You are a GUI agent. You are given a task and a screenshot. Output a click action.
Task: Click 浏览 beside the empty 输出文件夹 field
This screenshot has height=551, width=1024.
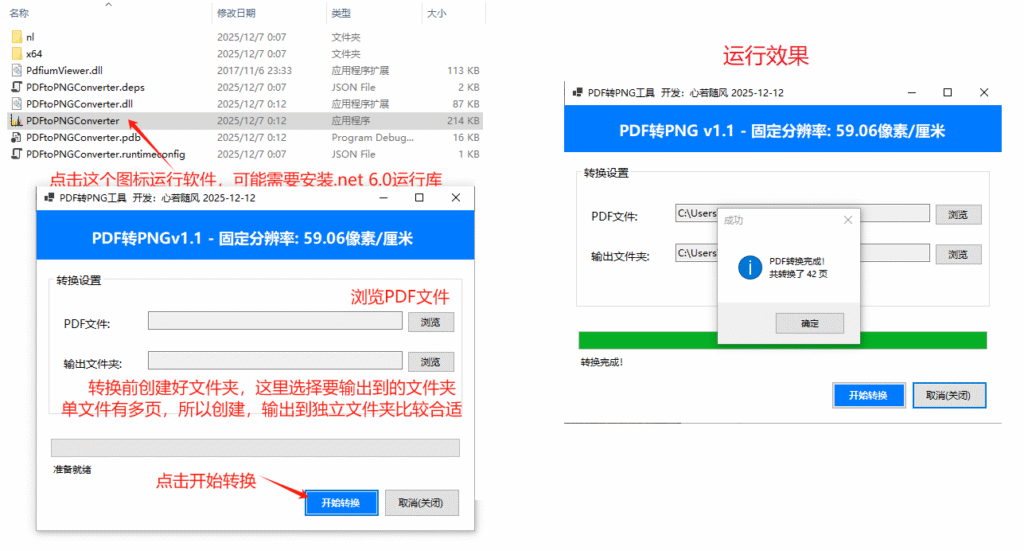pos(430,362)
